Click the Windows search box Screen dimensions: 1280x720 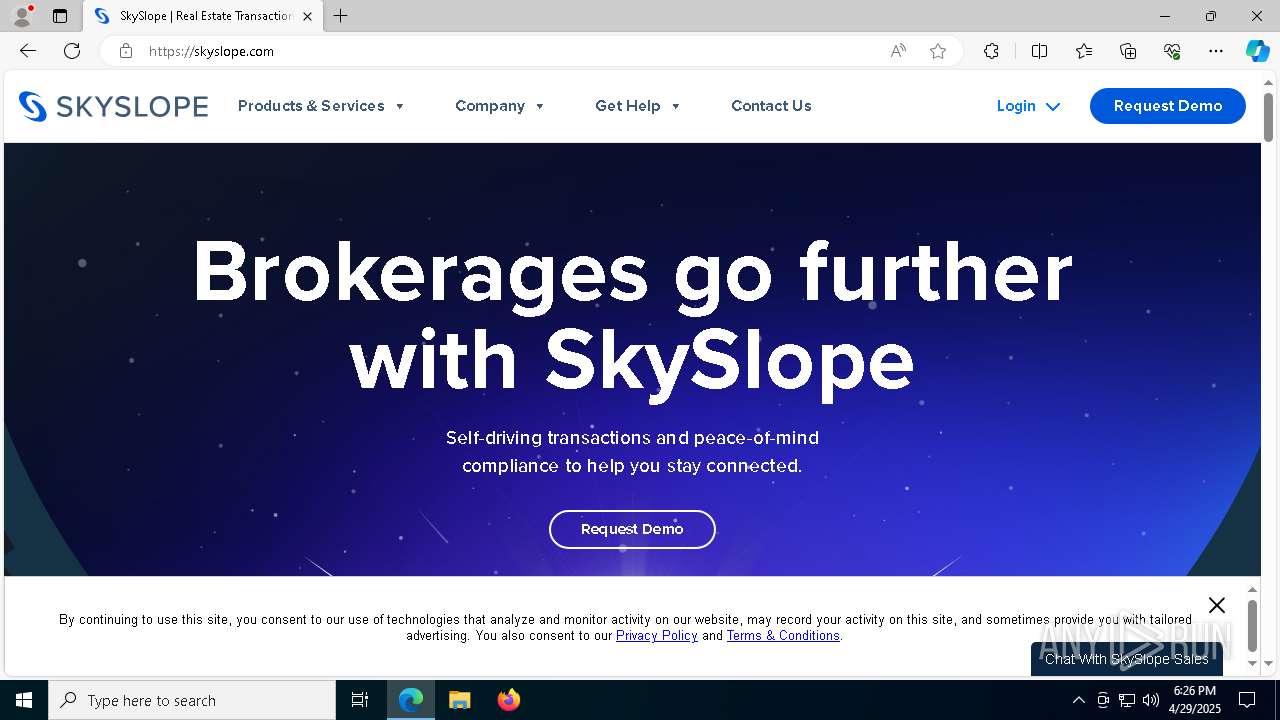click(x=192, y=700)
